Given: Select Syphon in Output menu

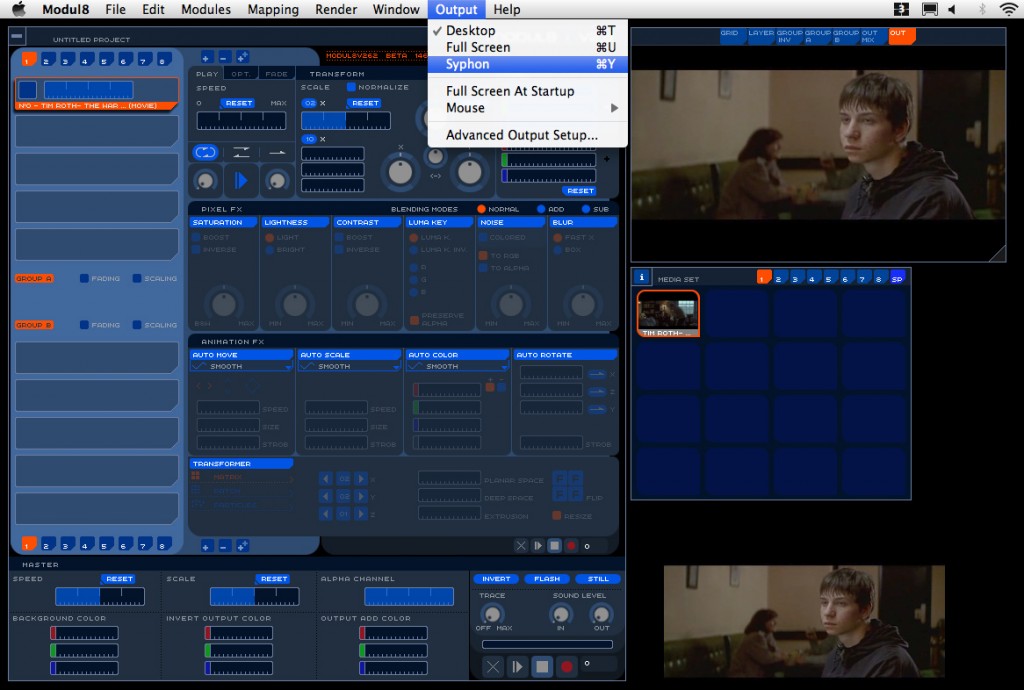Looking at the screenshot, I should click(x=528, y=64).
